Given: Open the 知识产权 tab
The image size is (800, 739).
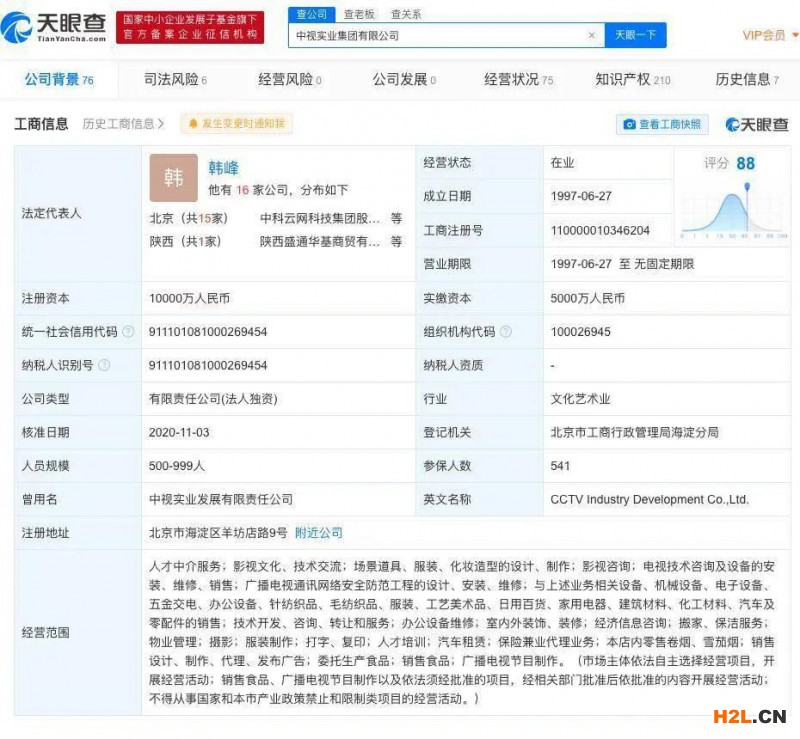Looking at the screenshot, I should (x=632, y=80).
